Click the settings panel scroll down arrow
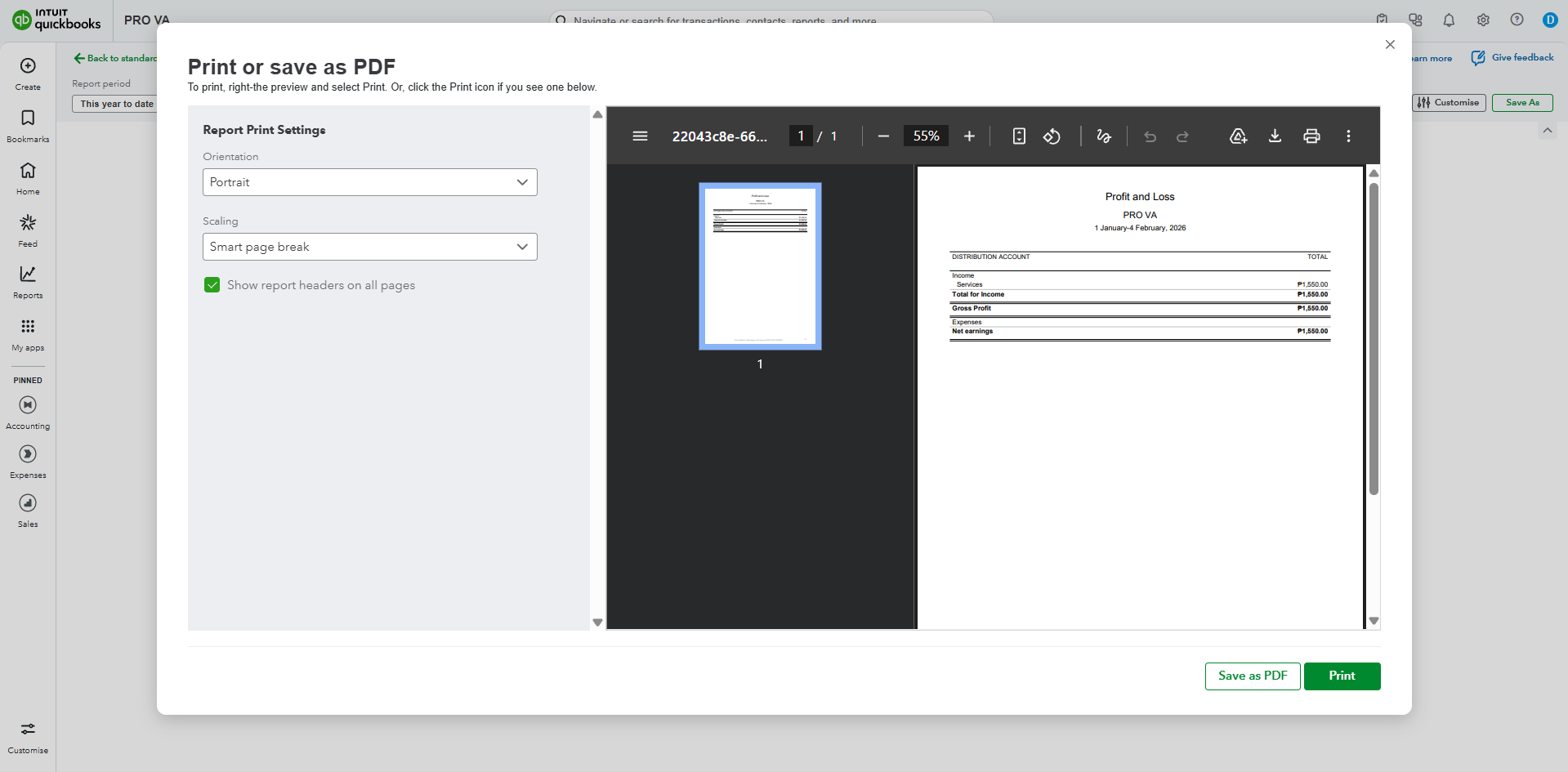 click(597, 623)
